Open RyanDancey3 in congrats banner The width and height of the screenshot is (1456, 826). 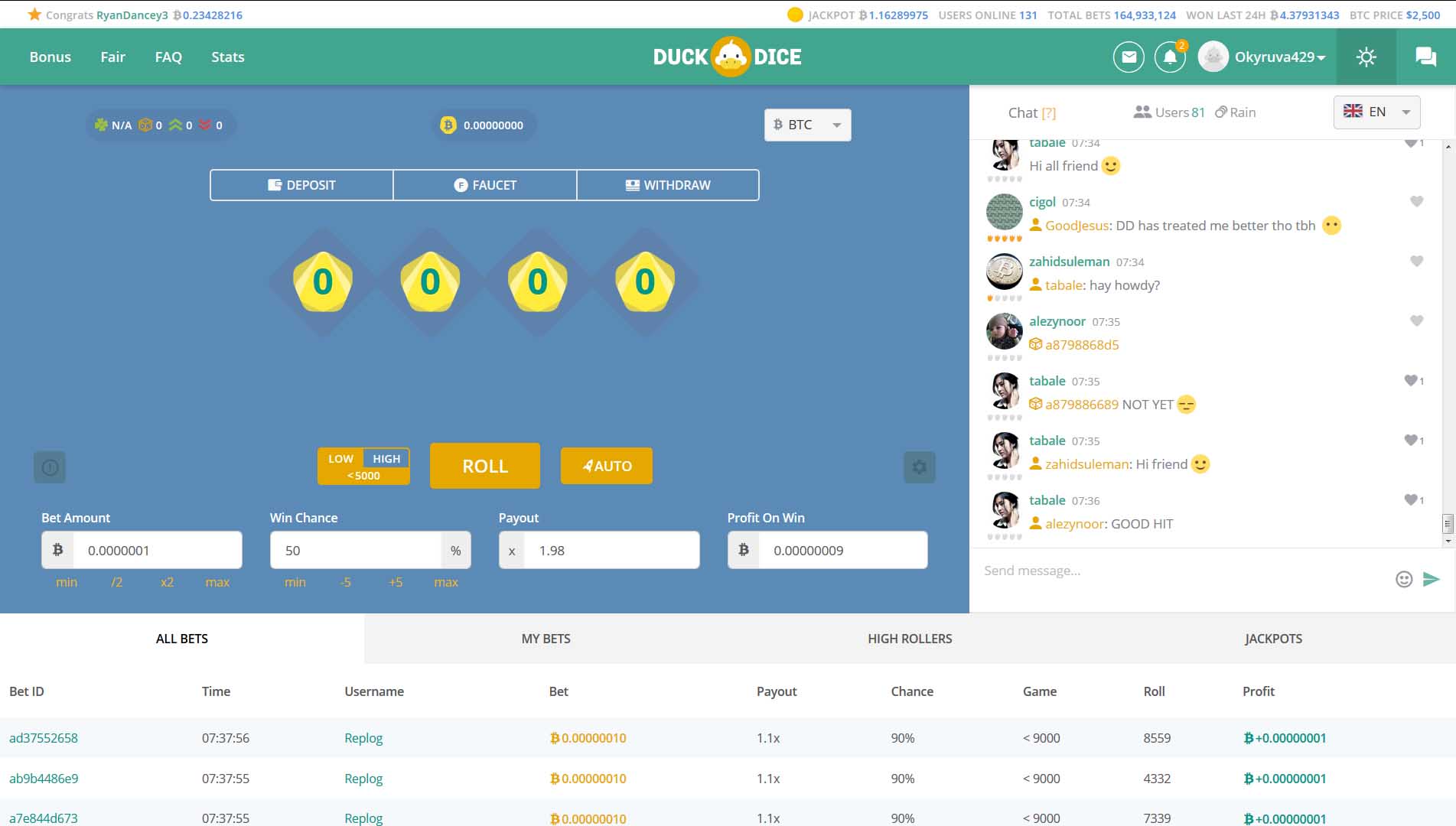point(132,15)
